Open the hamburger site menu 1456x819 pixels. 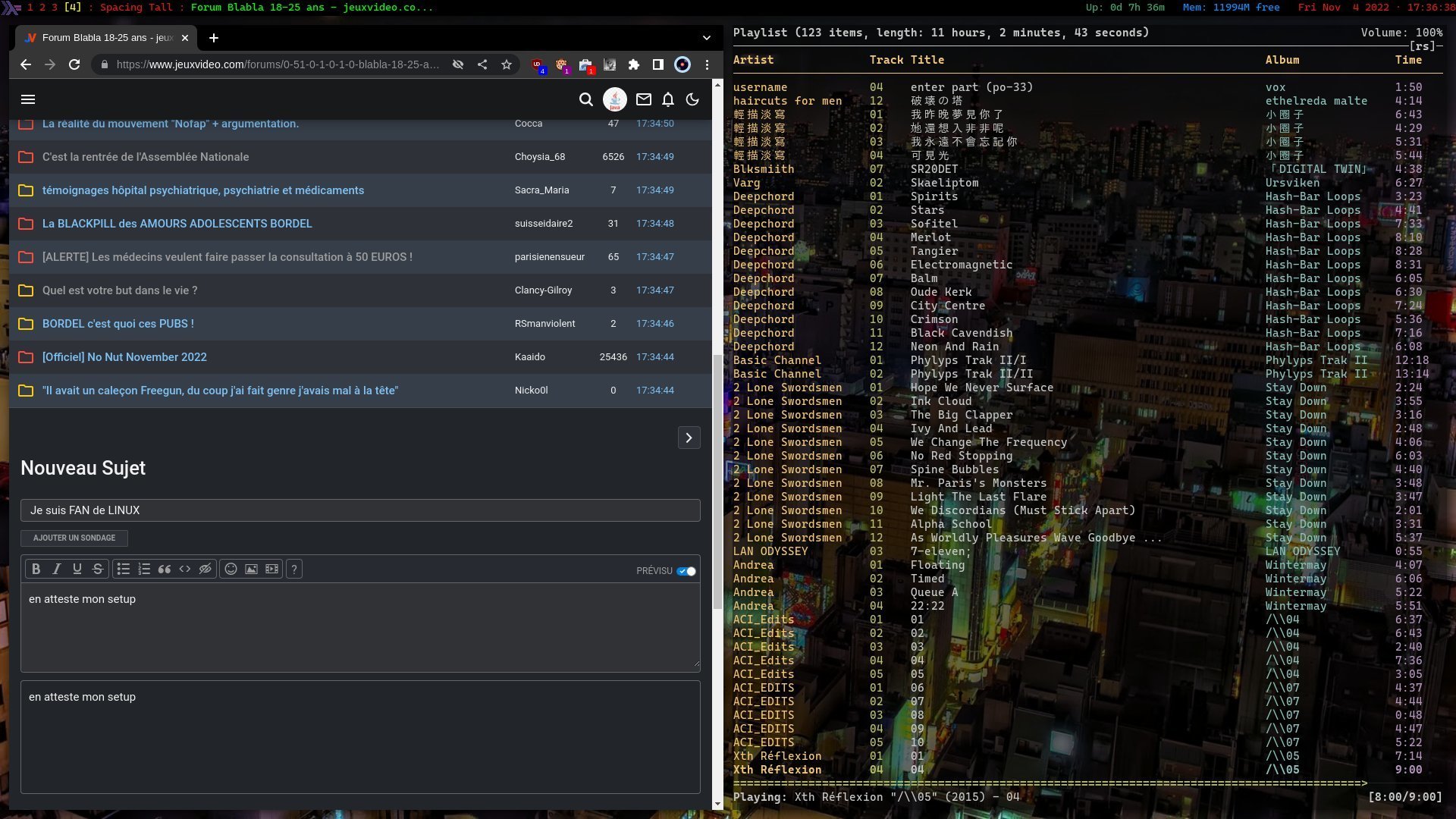(28, 99)
